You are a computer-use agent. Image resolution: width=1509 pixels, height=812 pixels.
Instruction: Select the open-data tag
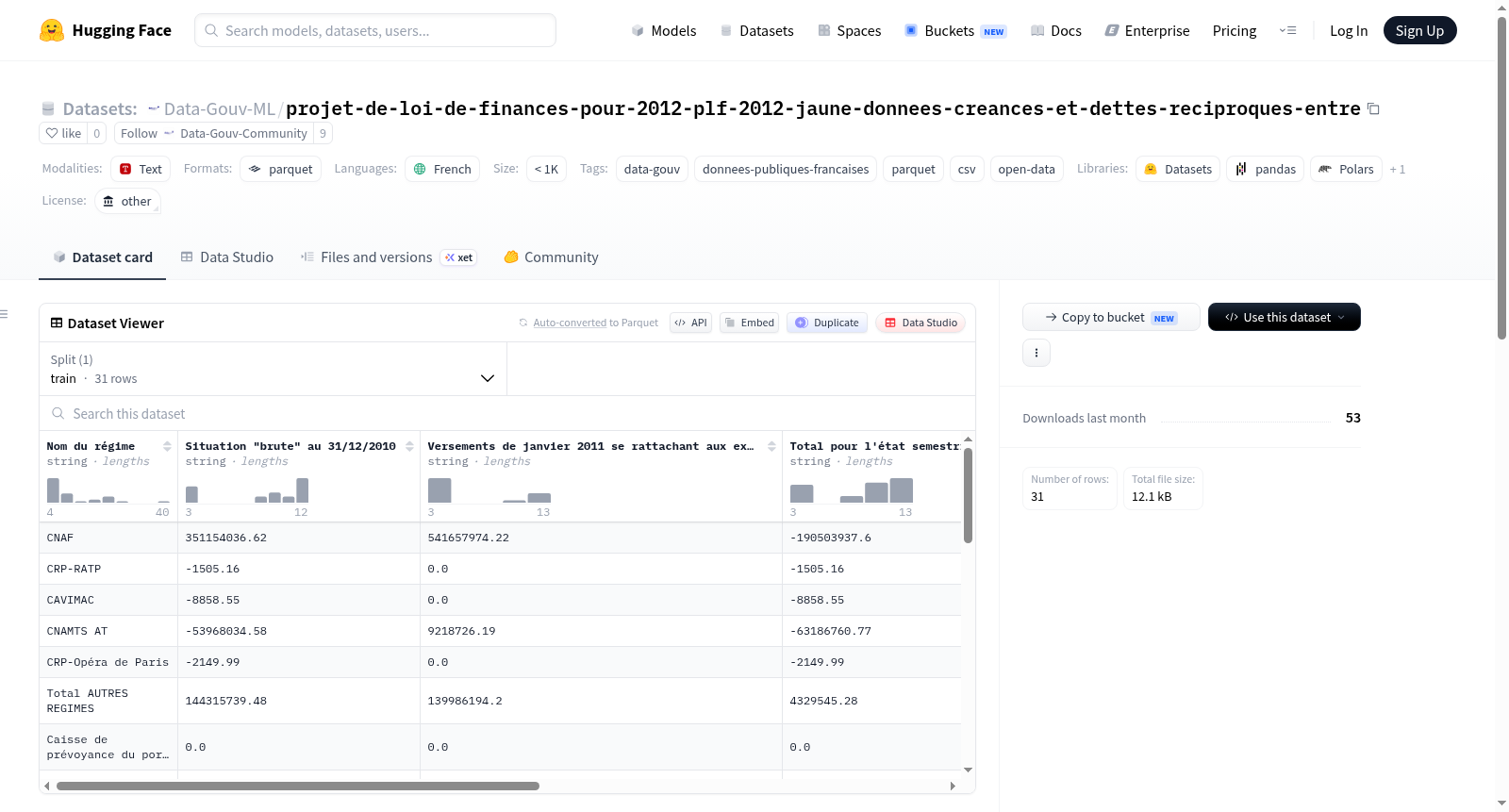tap(1026, 169)
